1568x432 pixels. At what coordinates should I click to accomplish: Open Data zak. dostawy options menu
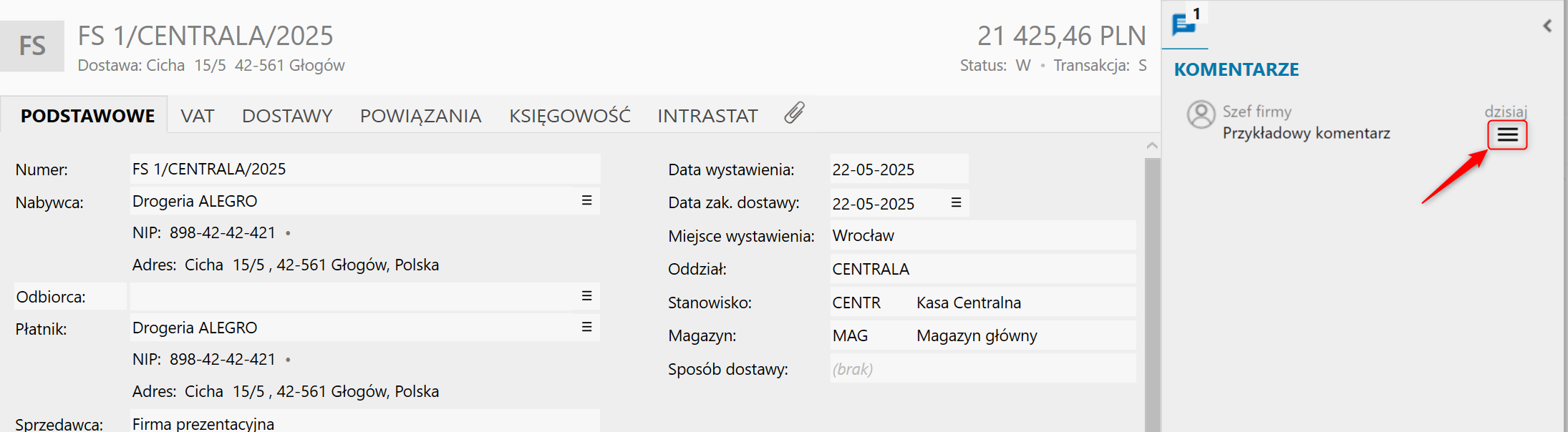pos(956,203)
